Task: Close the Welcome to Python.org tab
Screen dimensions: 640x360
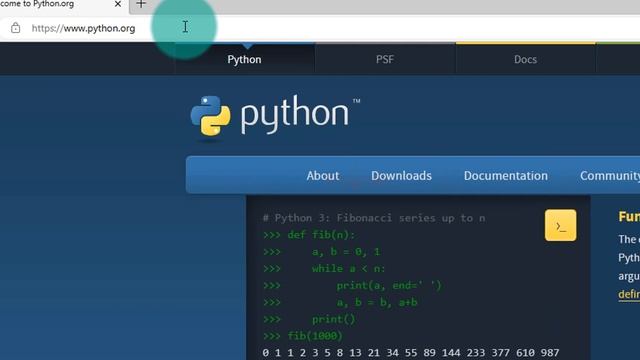Action: click(x=118, y=4)
